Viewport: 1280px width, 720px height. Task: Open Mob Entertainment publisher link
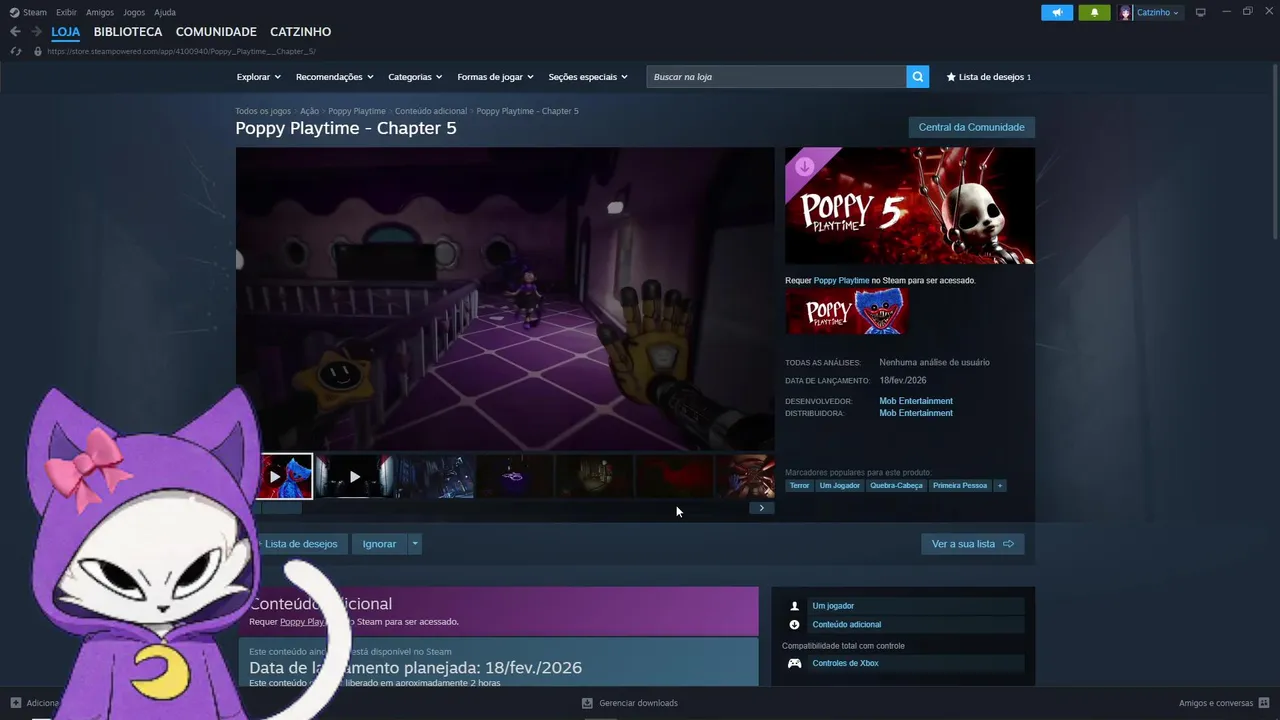[x=916, y=413]
